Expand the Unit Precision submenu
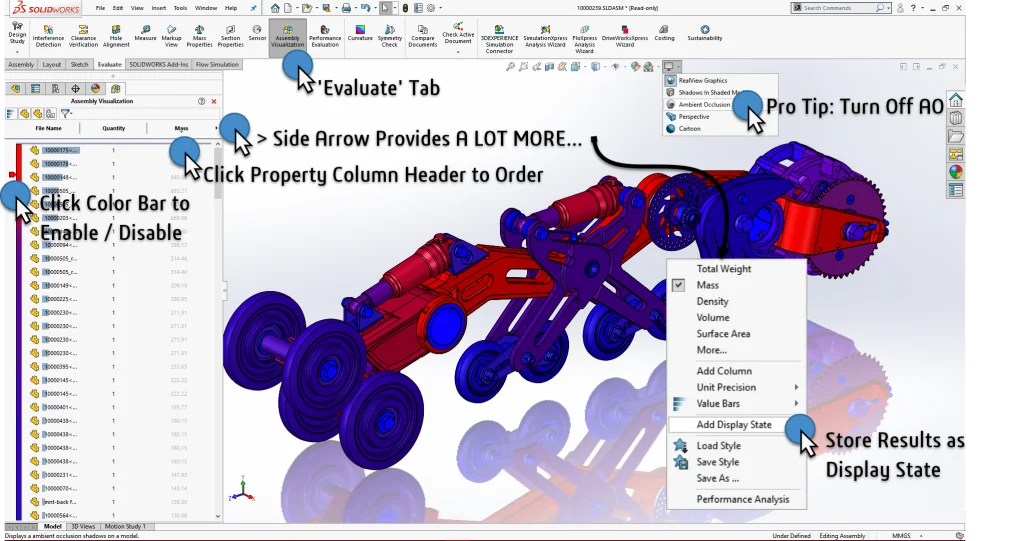 [x=726, y=387]
